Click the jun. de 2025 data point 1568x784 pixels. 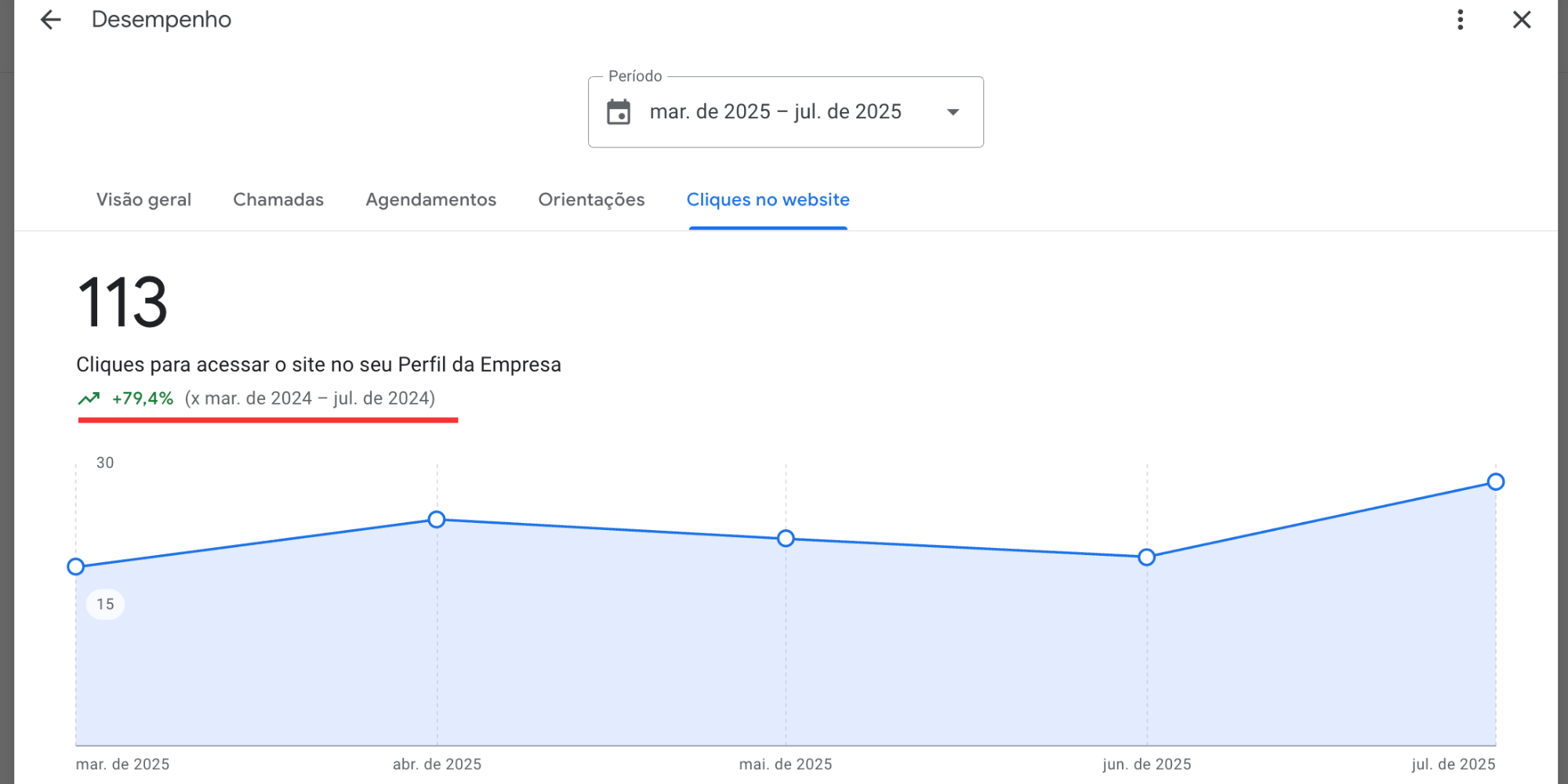click(x=1146, y=557)
